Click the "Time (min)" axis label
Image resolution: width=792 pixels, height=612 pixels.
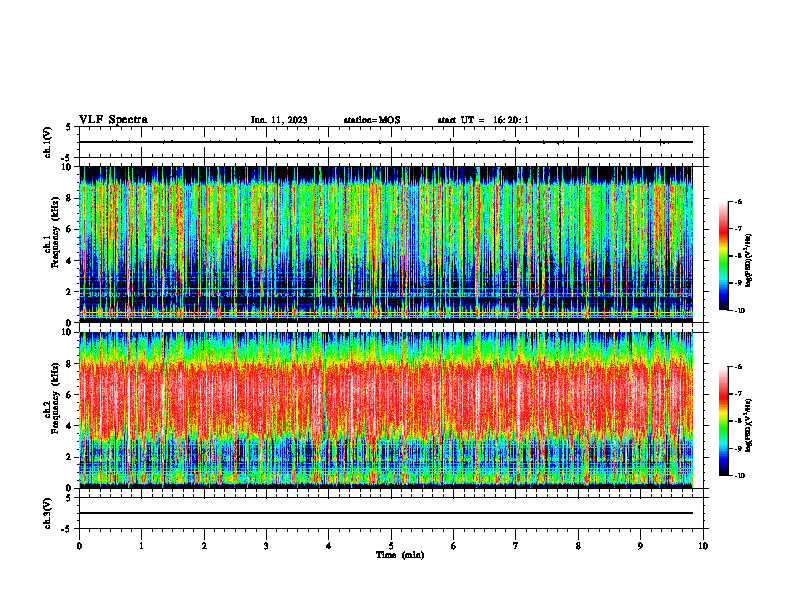tap(400, 555)
